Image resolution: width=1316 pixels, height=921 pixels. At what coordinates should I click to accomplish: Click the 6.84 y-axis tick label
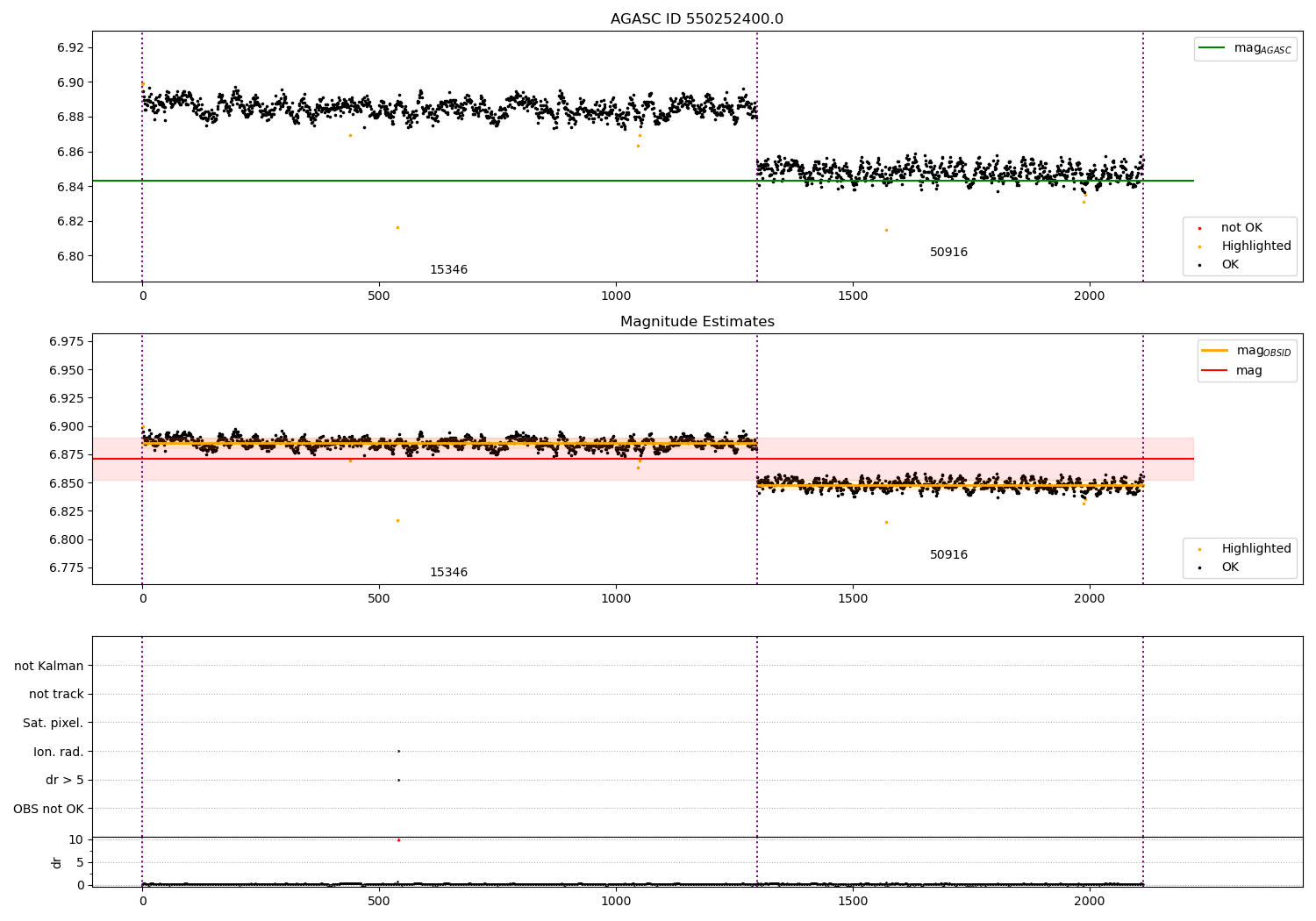[x=71, y=187]
